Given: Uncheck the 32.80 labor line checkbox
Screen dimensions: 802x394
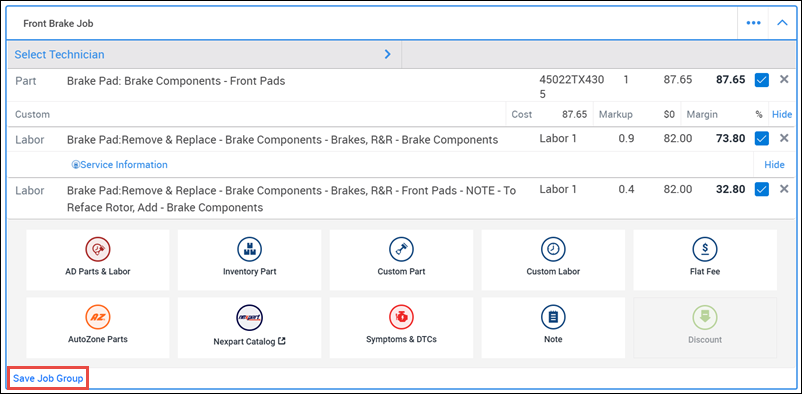Looking at the screenshot, I should 762,189.
